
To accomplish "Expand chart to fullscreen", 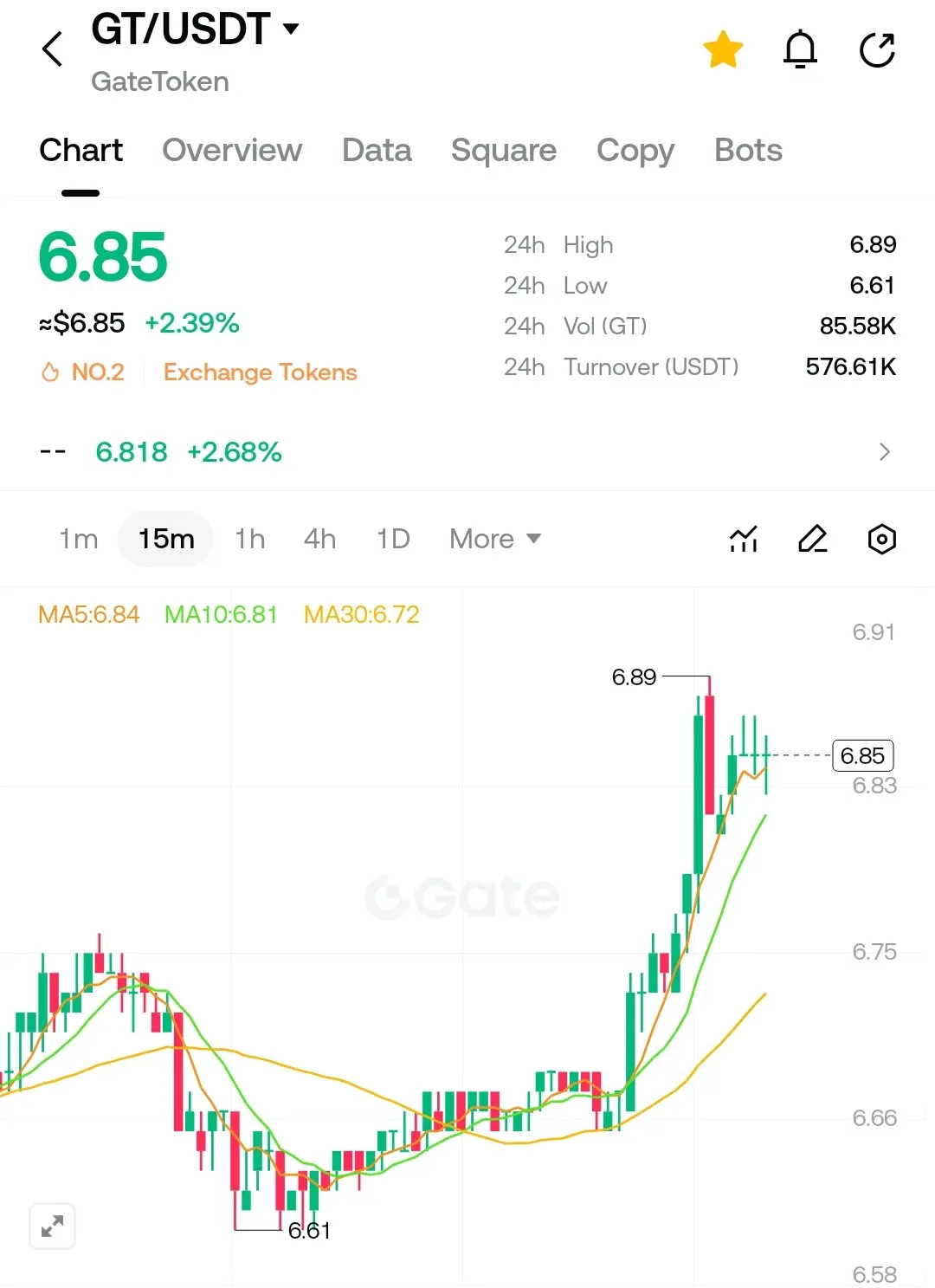I will (52, 1226).
